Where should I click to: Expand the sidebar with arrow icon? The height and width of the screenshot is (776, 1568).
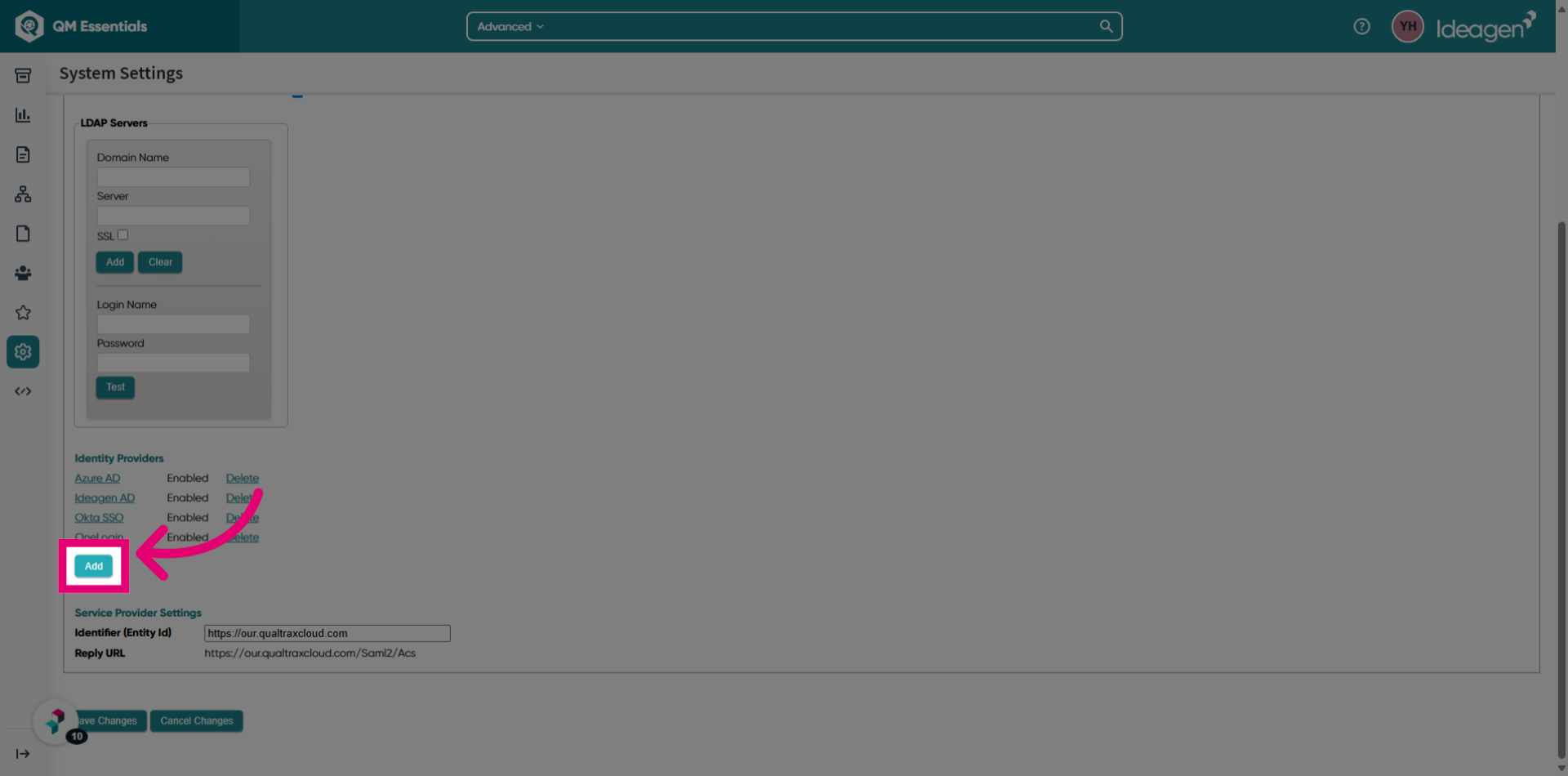coord(23,754)
